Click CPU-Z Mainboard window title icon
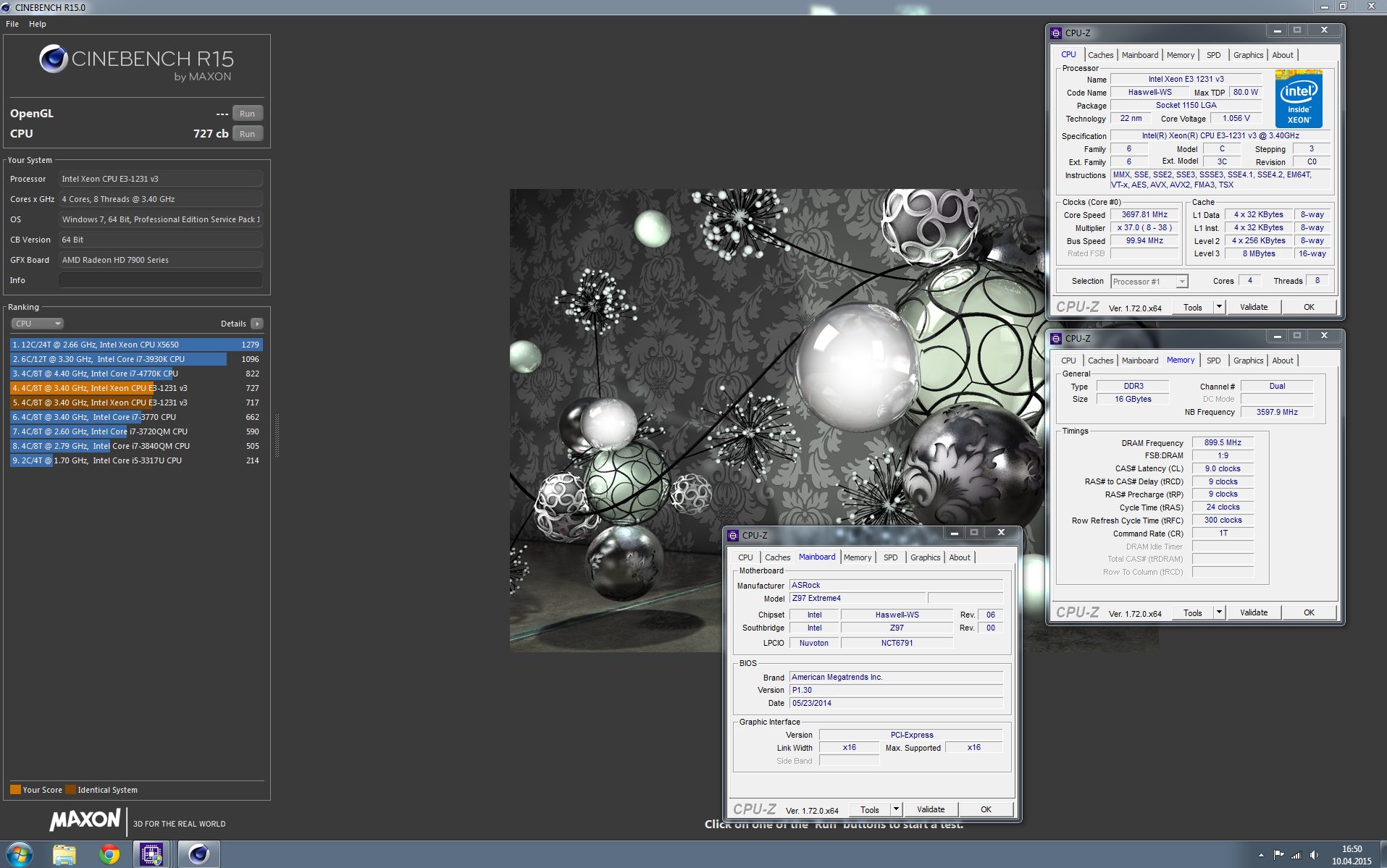This screenshot has height=868, width=1387. tap(733, 535)
